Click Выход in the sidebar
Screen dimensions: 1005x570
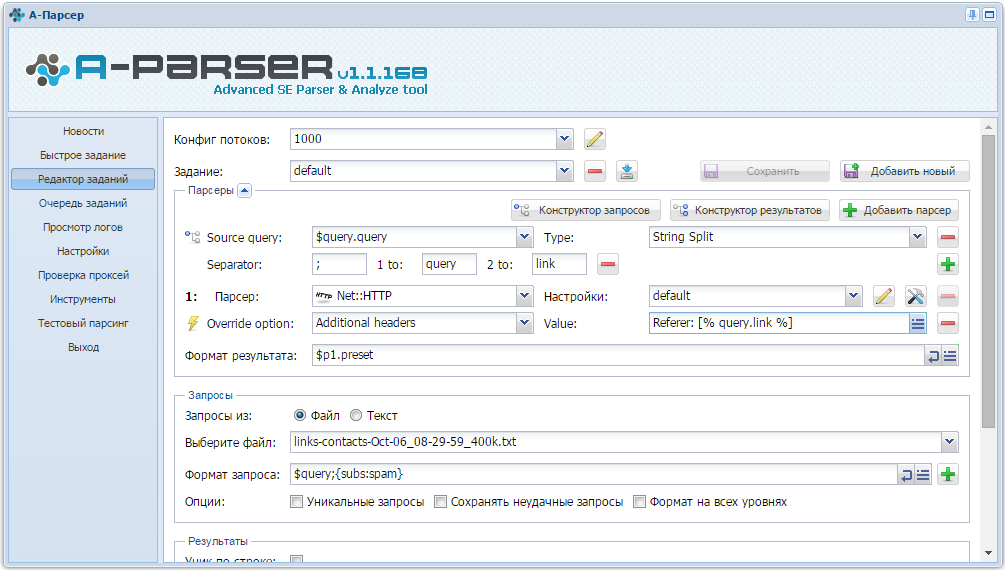click(83, 348)
